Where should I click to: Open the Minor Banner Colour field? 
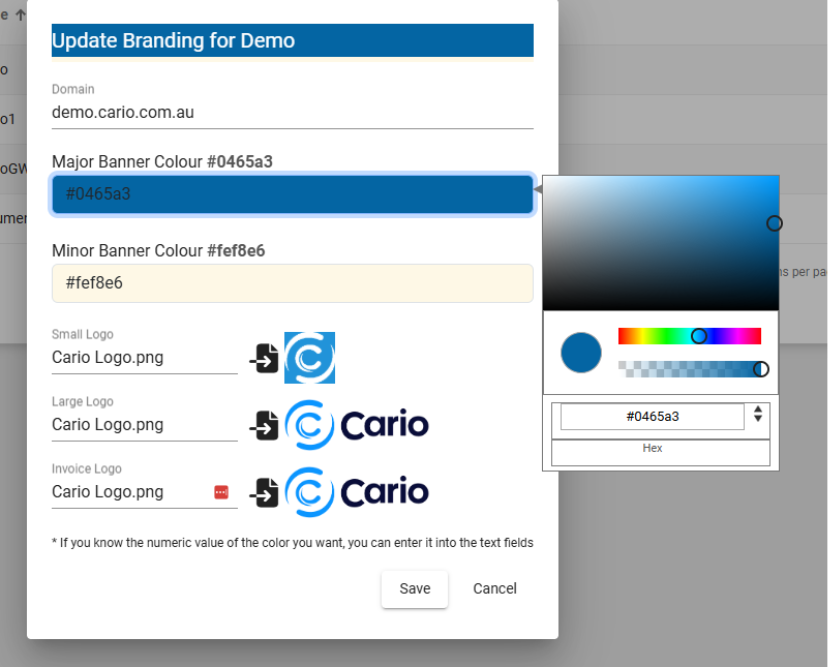click(292, 283)
